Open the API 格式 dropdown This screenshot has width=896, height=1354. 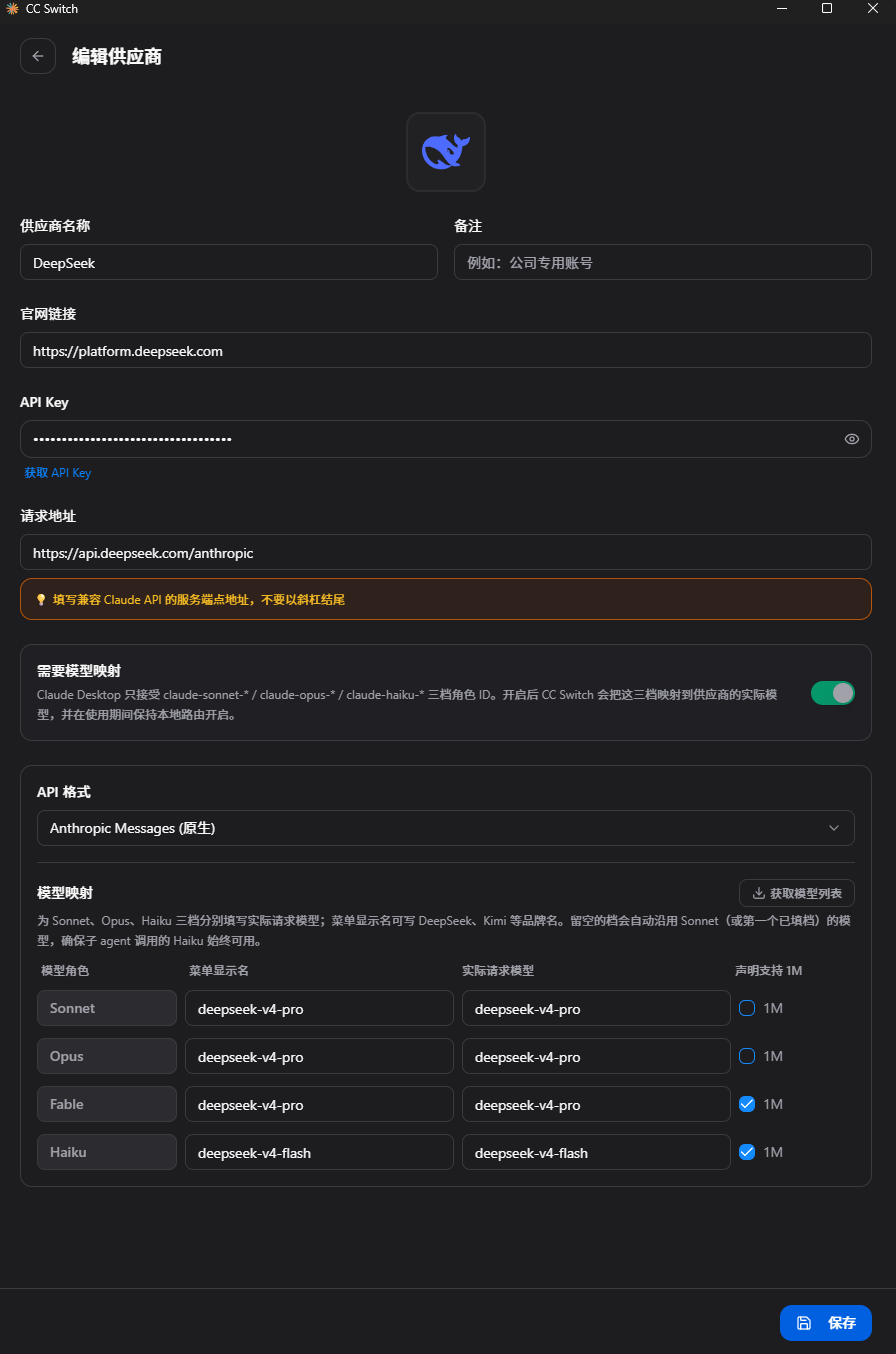[x=446, y=828]
